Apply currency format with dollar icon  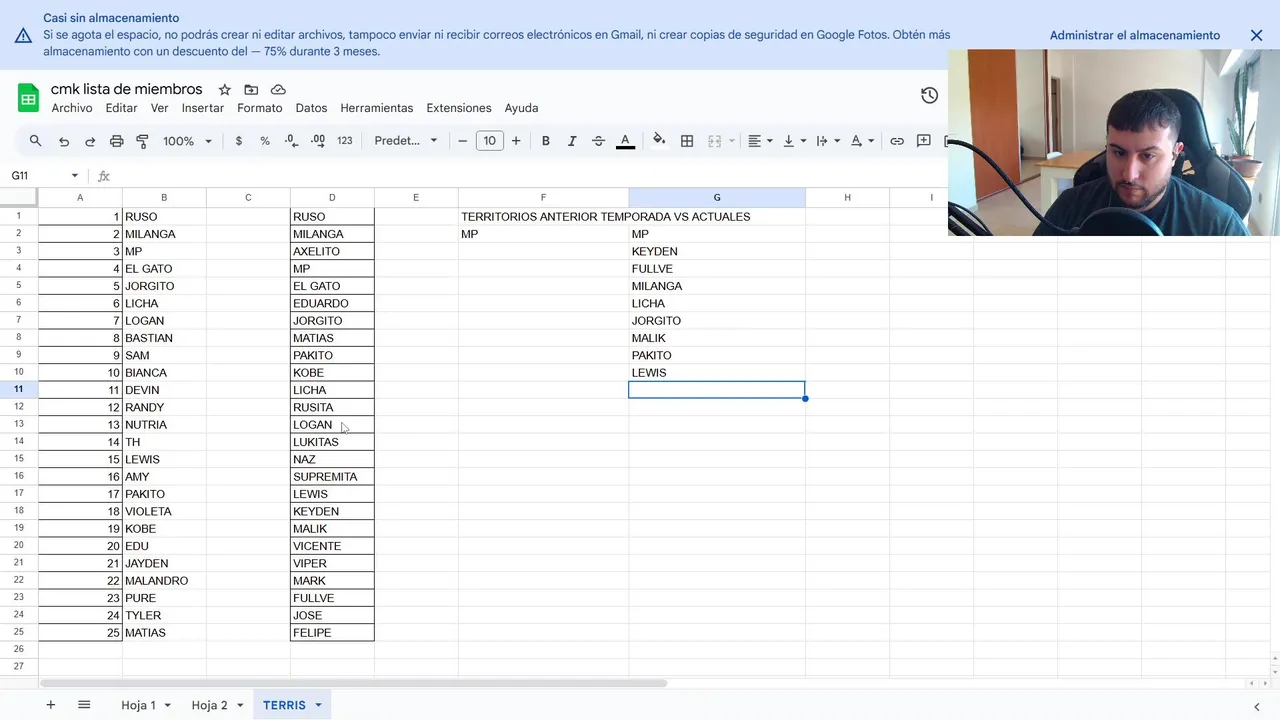click(x=238, y=141)
